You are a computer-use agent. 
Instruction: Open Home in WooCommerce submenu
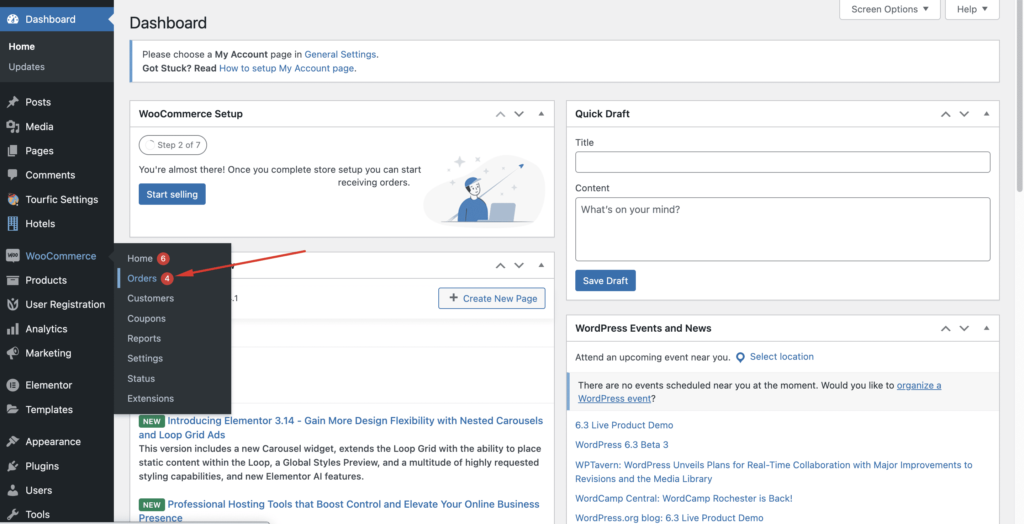[x=140, y=259]
